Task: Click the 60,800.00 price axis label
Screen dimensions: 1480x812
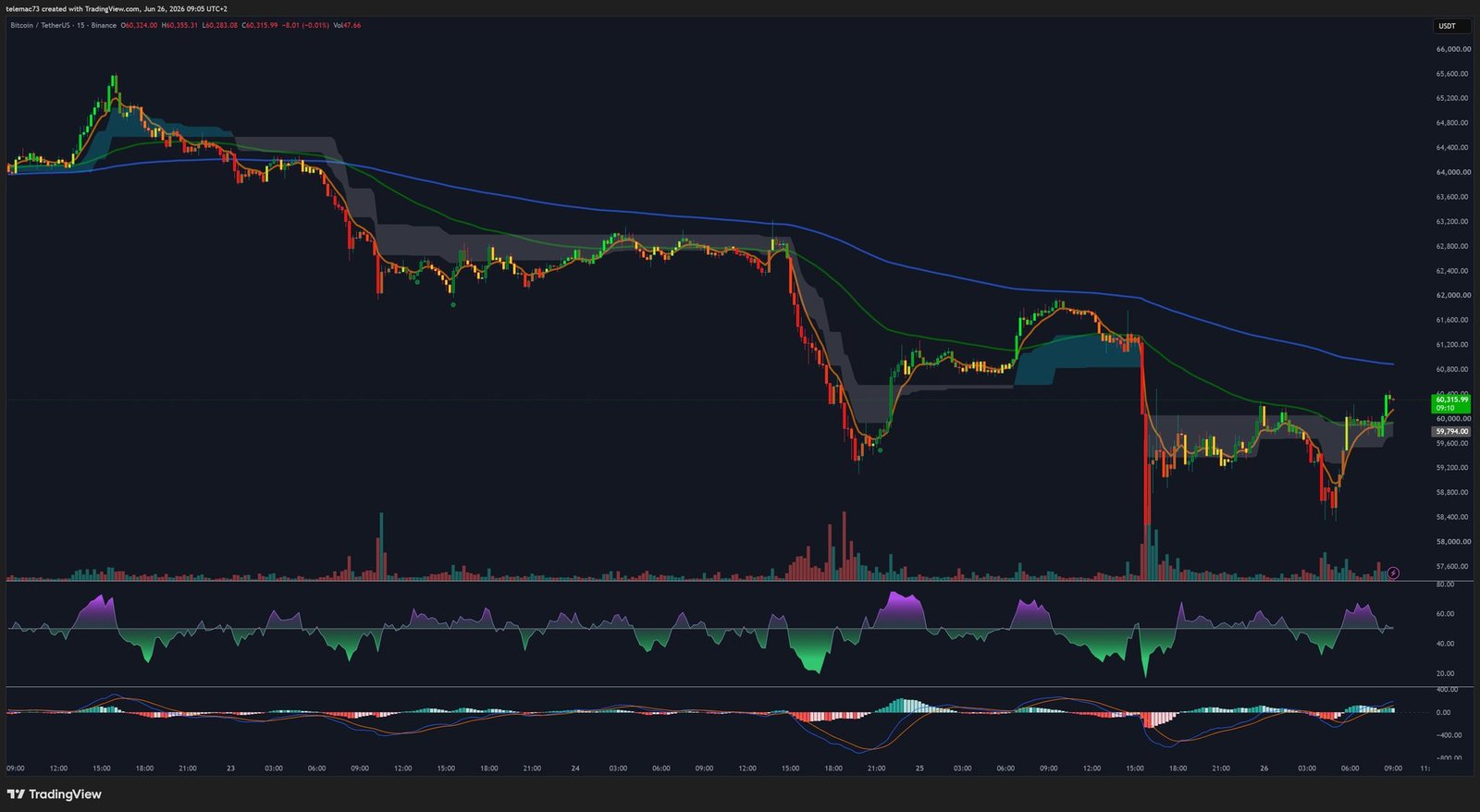Action: click(x=1453, y=369)
